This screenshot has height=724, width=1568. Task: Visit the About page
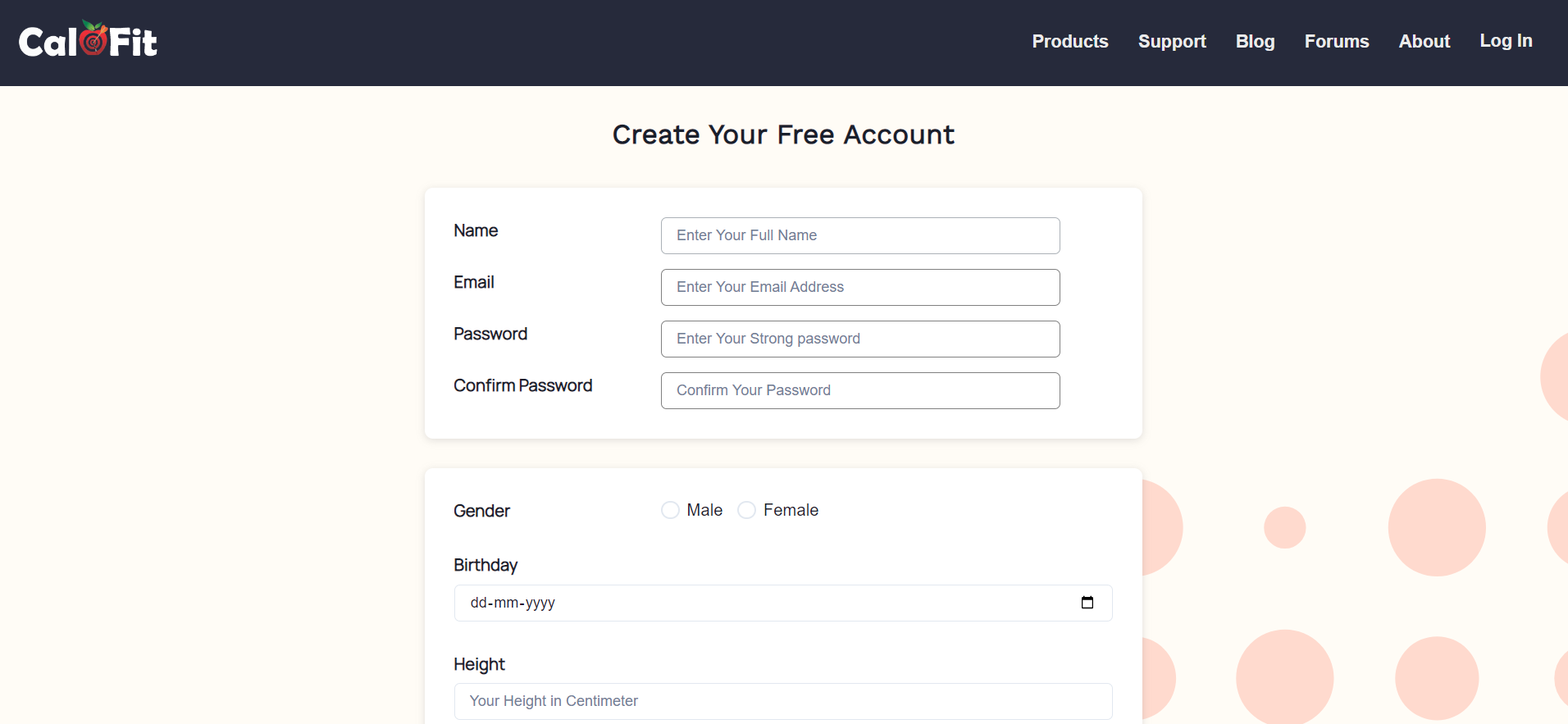[x=1424, y=41]
